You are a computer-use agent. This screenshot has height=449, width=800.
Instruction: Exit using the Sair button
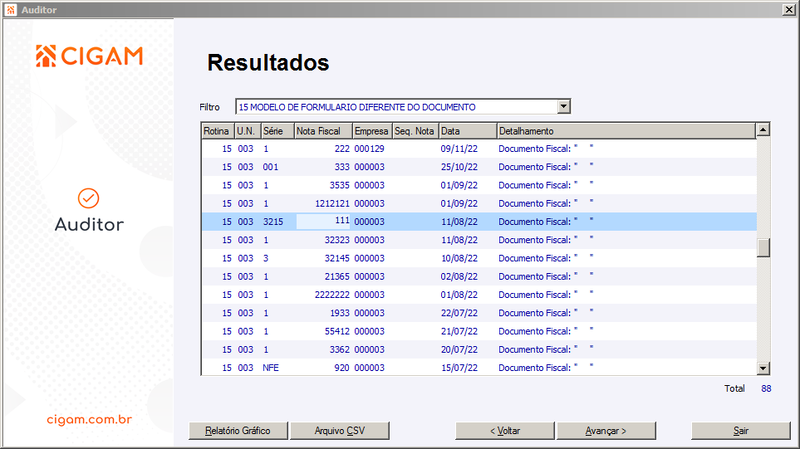click(x=741, y=431)
